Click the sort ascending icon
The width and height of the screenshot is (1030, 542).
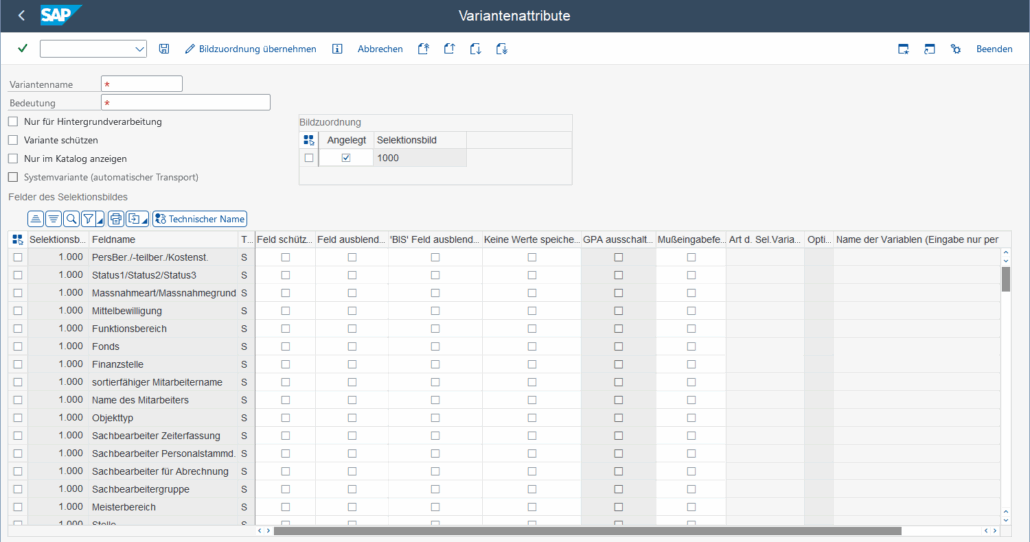35,219
